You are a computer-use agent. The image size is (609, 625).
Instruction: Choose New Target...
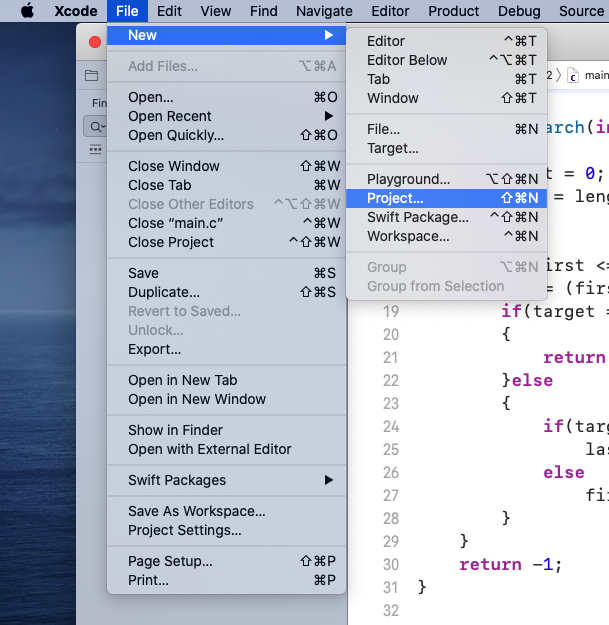tap(446, 149)
